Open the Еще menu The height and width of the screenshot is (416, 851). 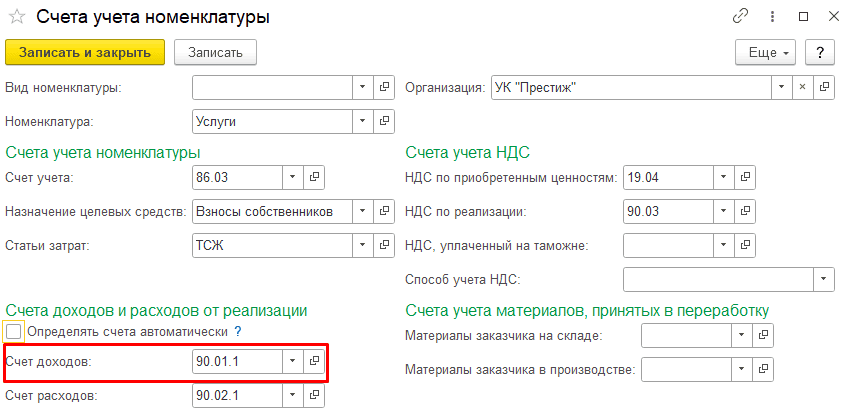(x=765, y=52)
